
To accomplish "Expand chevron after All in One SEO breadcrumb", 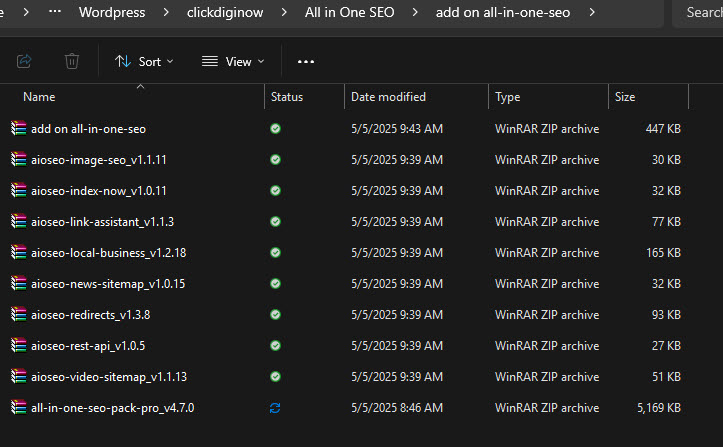I will pyautogui.click(x=415, y=12).
